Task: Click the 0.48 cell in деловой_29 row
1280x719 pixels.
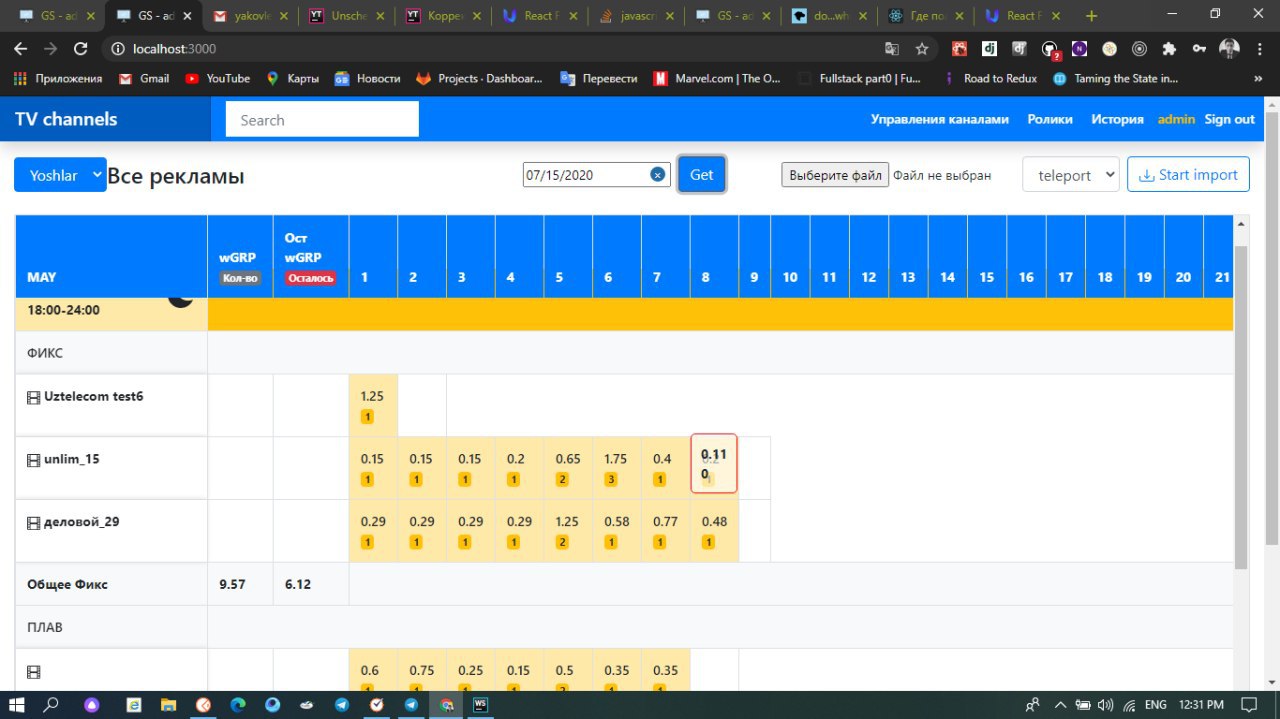Action: click(x=714, y=531)
